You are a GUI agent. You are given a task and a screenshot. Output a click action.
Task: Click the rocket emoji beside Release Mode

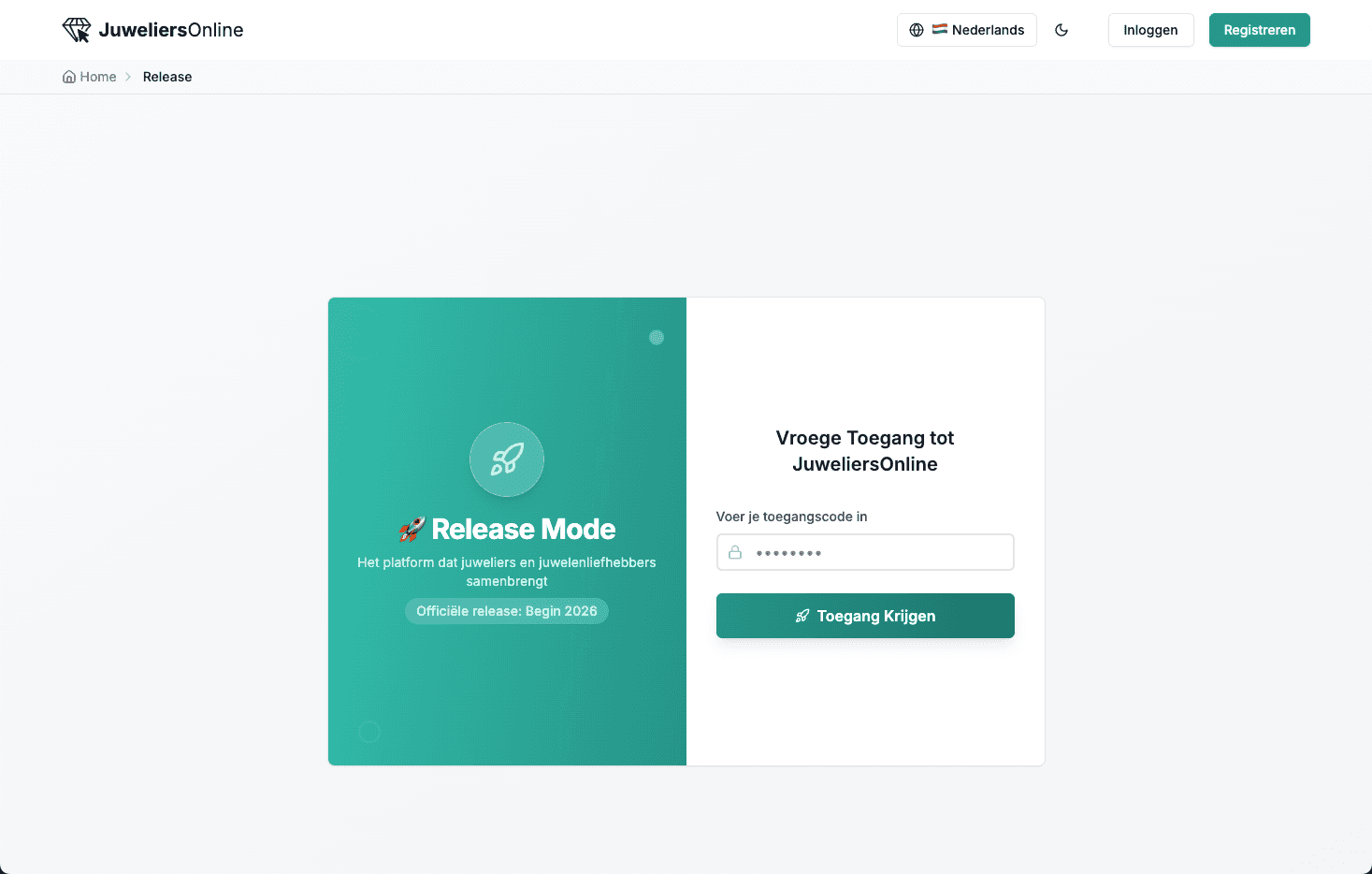tap(412, 530)
